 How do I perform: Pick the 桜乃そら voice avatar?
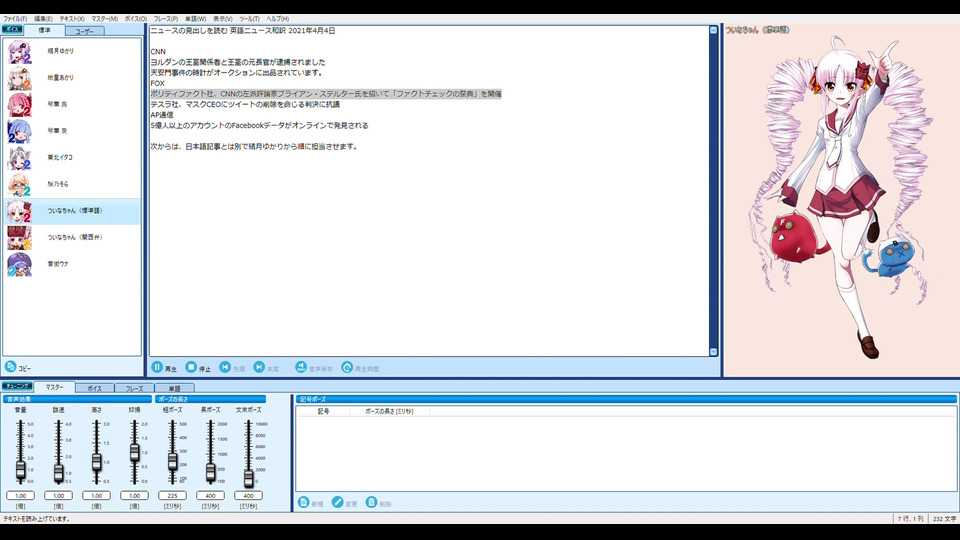pyautogui.click(x=19, y=184)
